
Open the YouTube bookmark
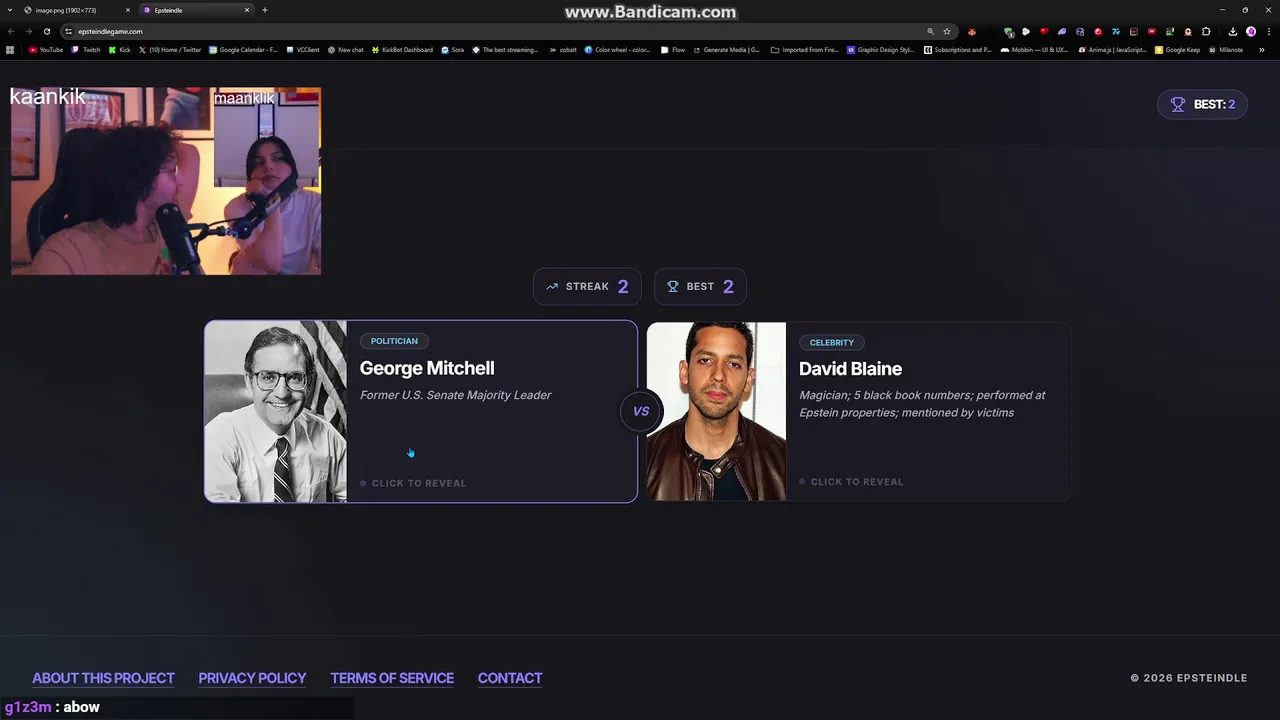pyautogui.click(x=46, y=49)
